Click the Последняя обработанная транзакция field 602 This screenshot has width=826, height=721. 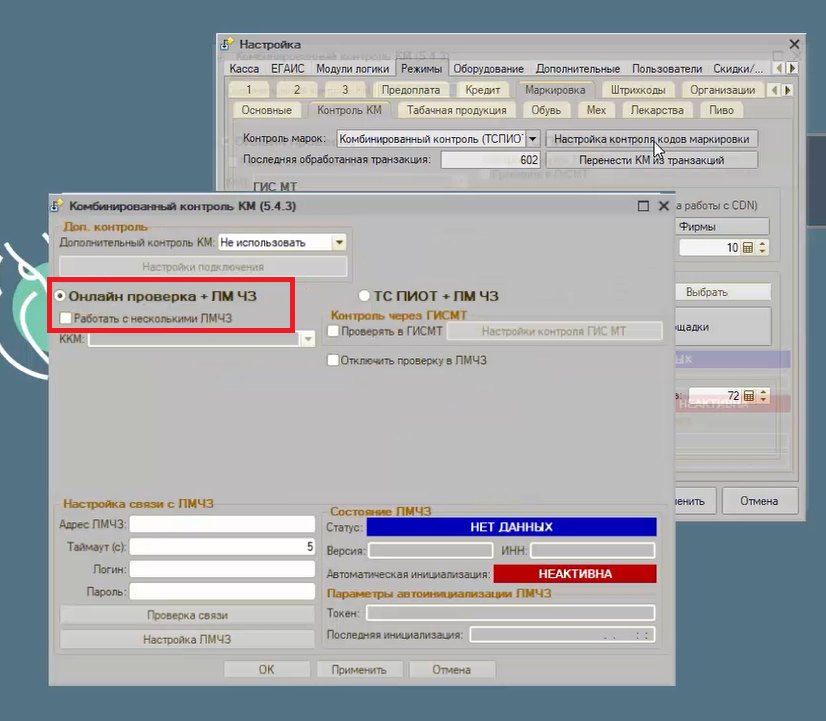pyautogui.click(x=490, y=160)
